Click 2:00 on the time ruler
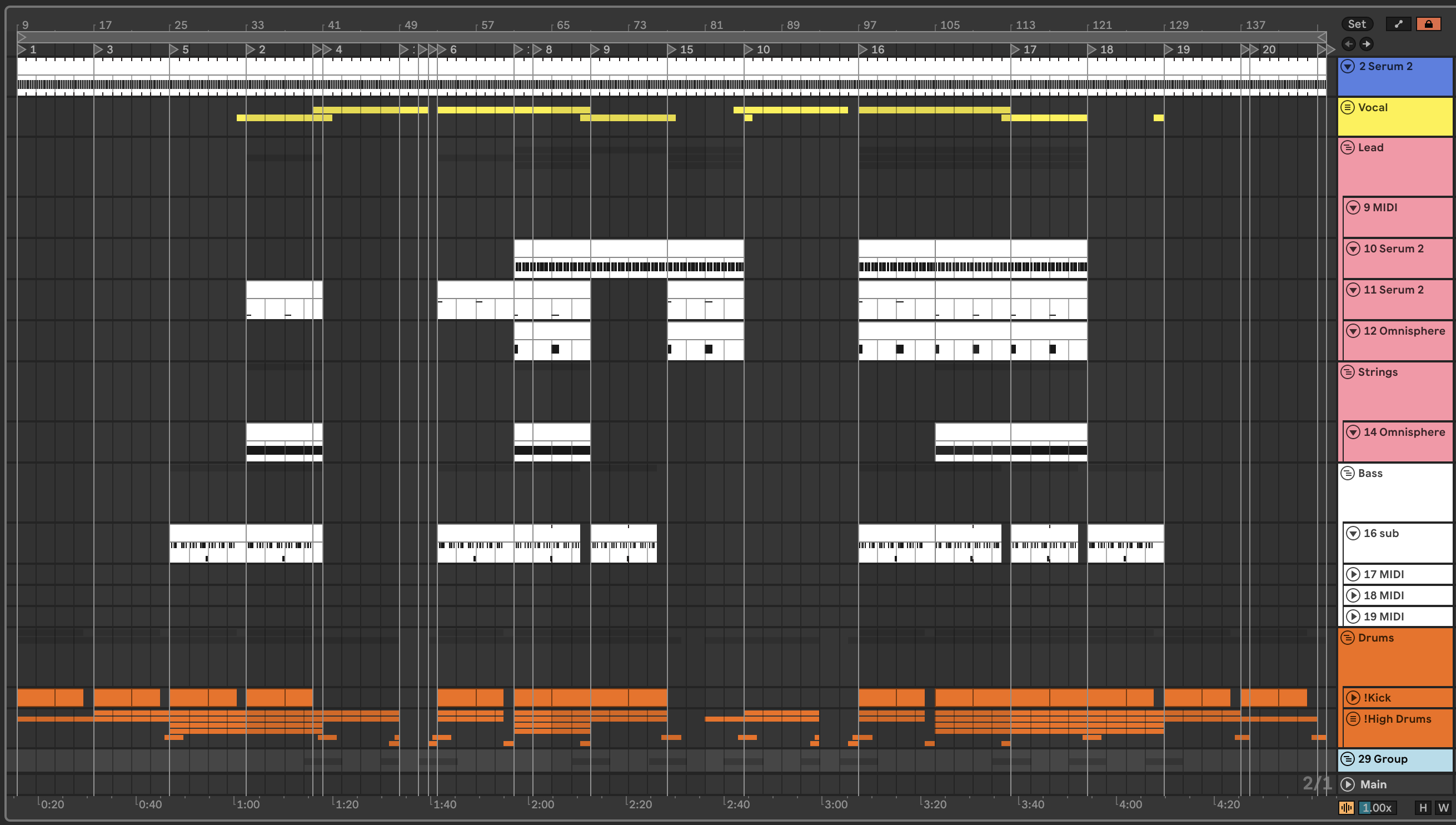This screenshot has width=1456, height=825. click(x=542, y=804)
